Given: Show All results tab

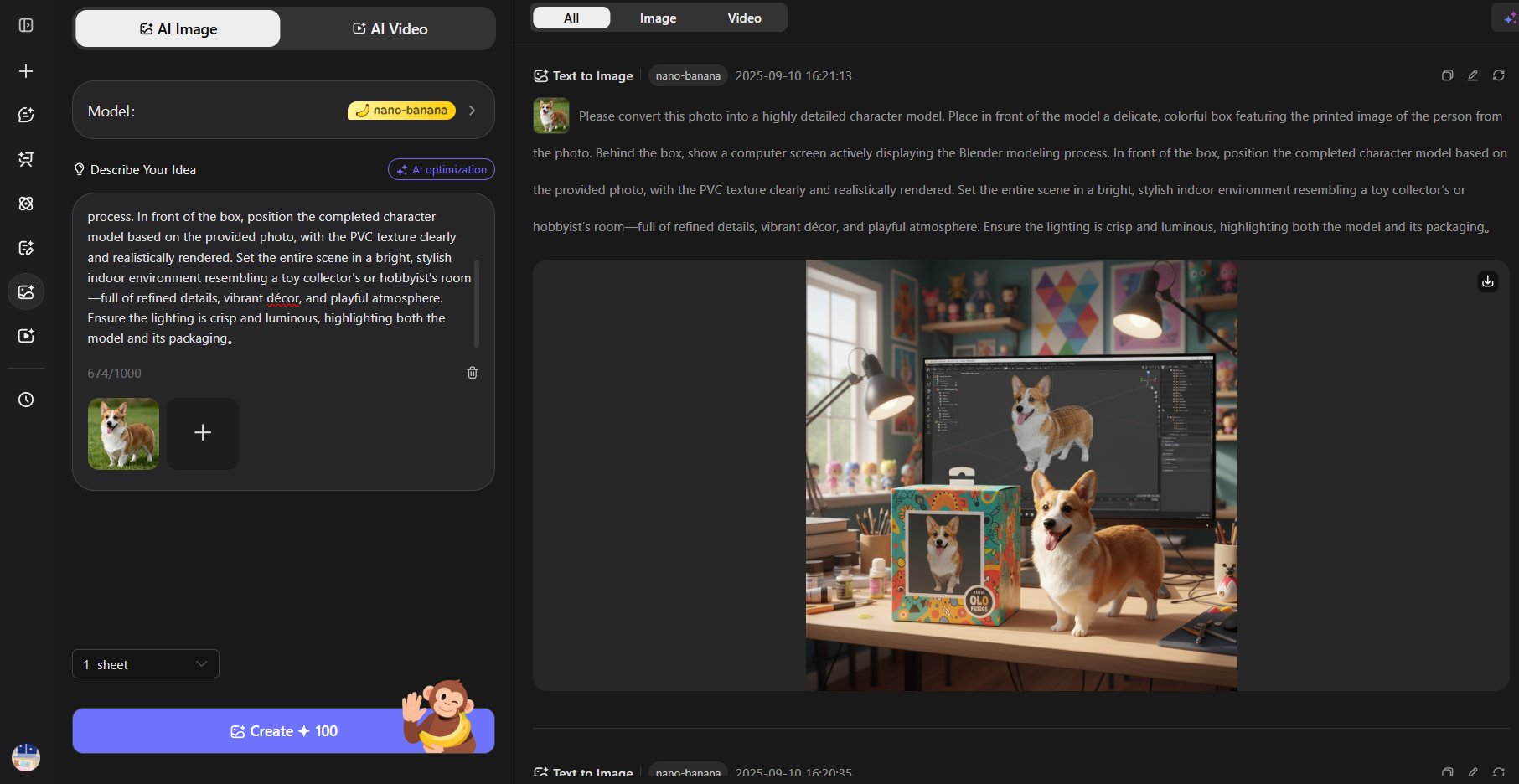Looking at the screenshot, I should click(571, 18).
